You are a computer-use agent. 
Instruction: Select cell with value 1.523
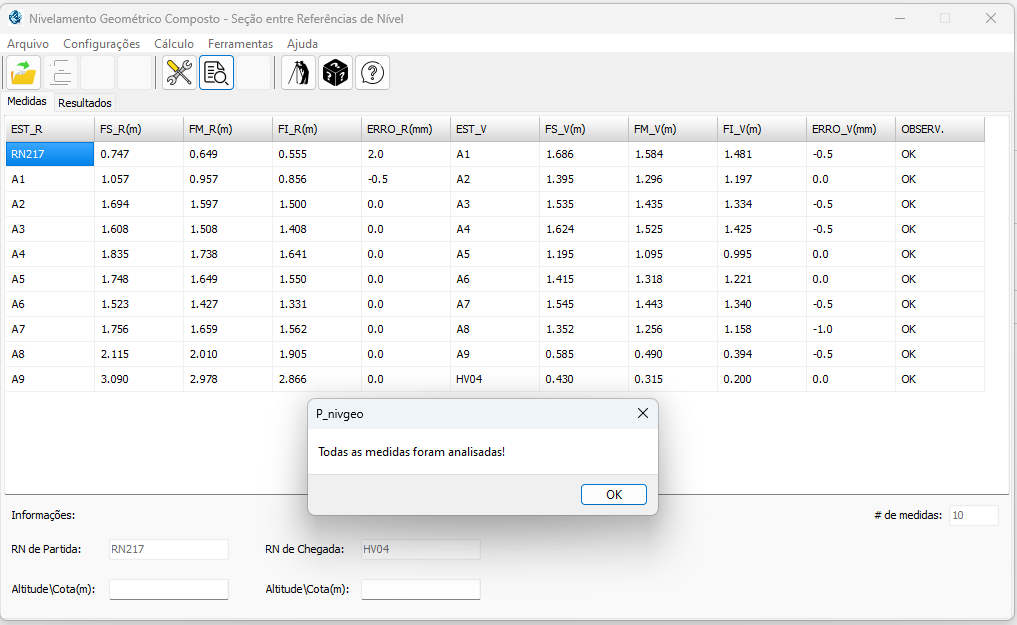click(139, 304)
